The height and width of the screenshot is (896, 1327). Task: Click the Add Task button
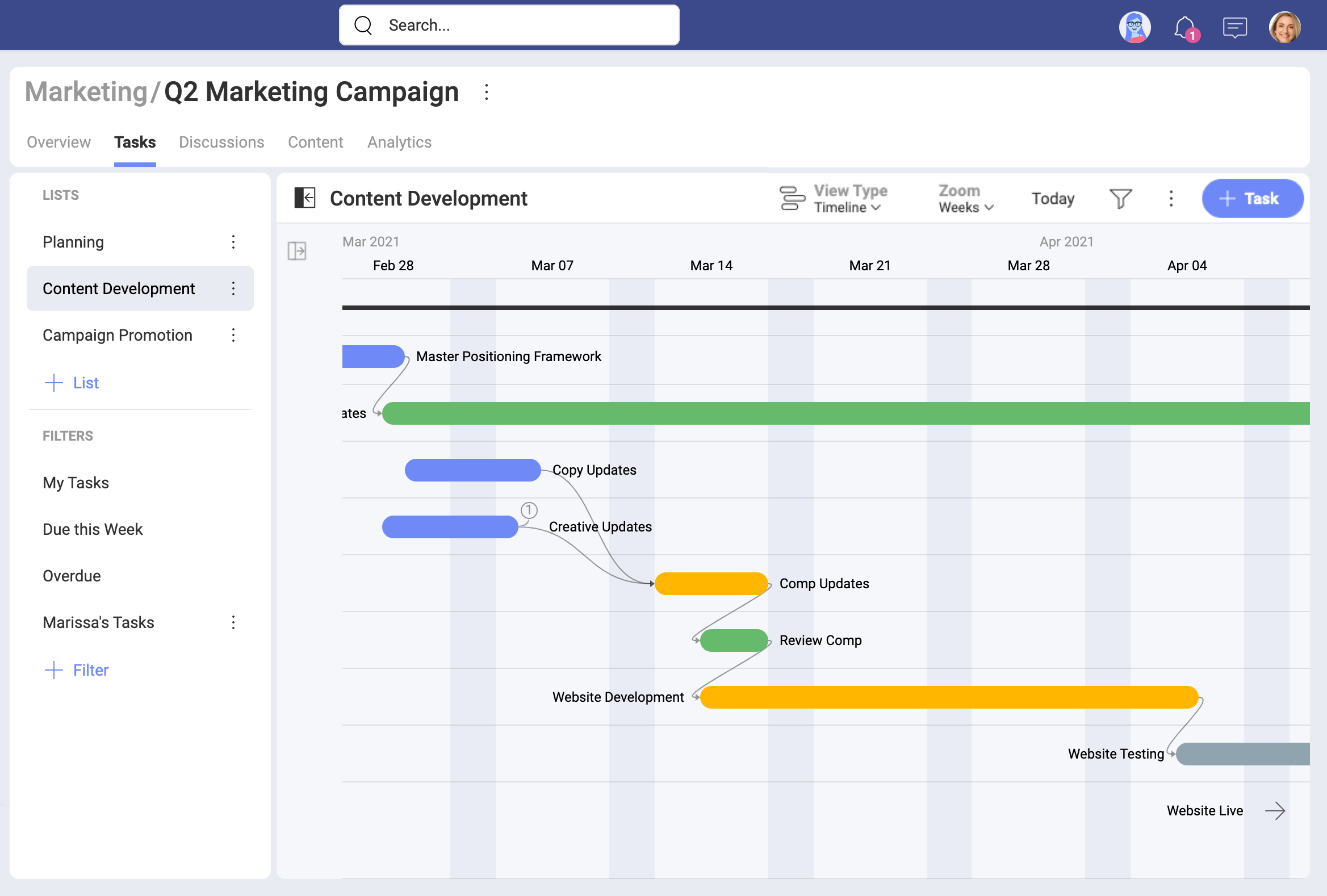point(1248,197)
